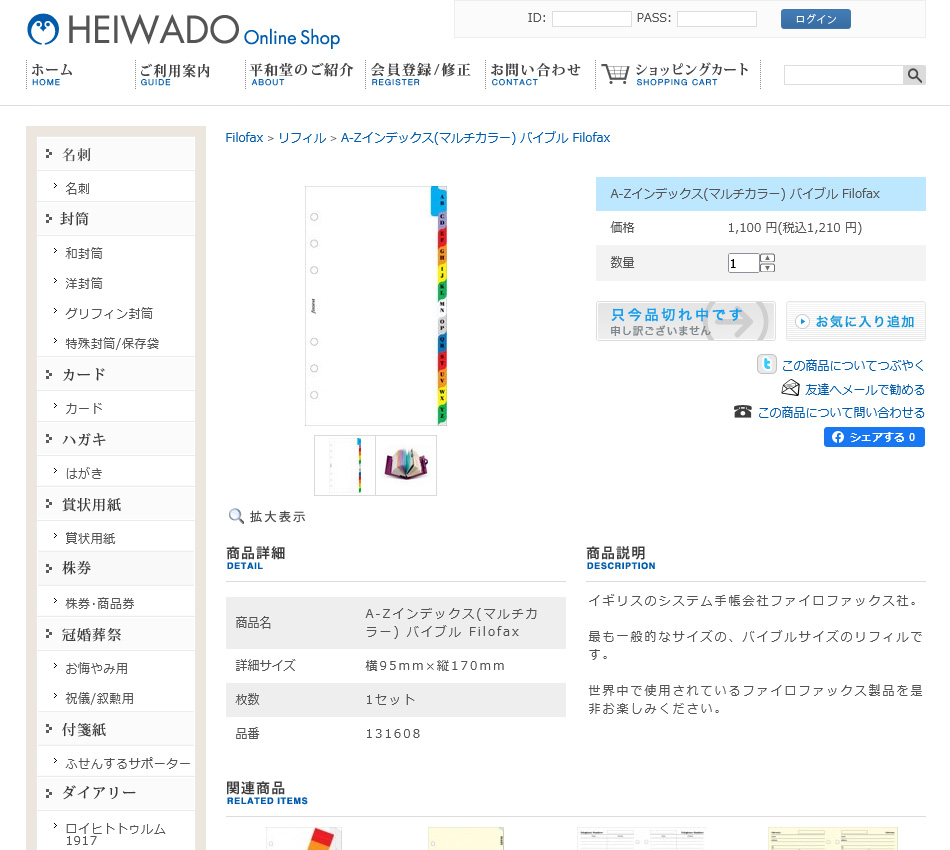Open the お問い合わせ CONTACT menu
Viewport: 950px width, 850px height.
pos(536,75)
